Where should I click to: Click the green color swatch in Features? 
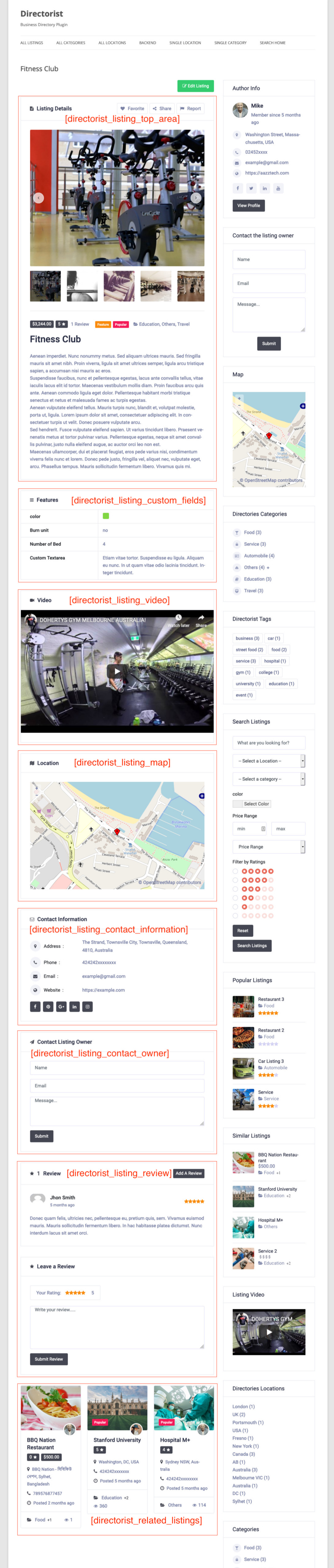point(106,516)
